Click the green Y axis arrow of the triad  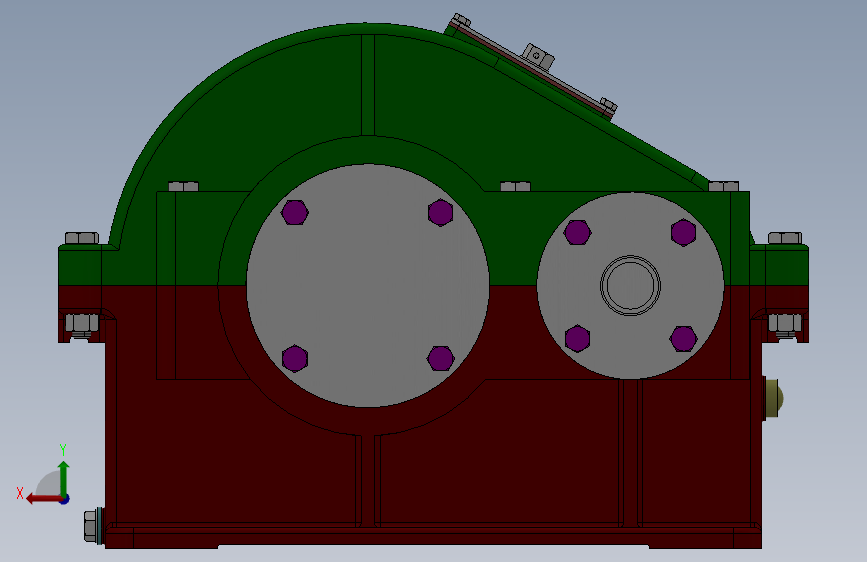(x=64, y=478)
